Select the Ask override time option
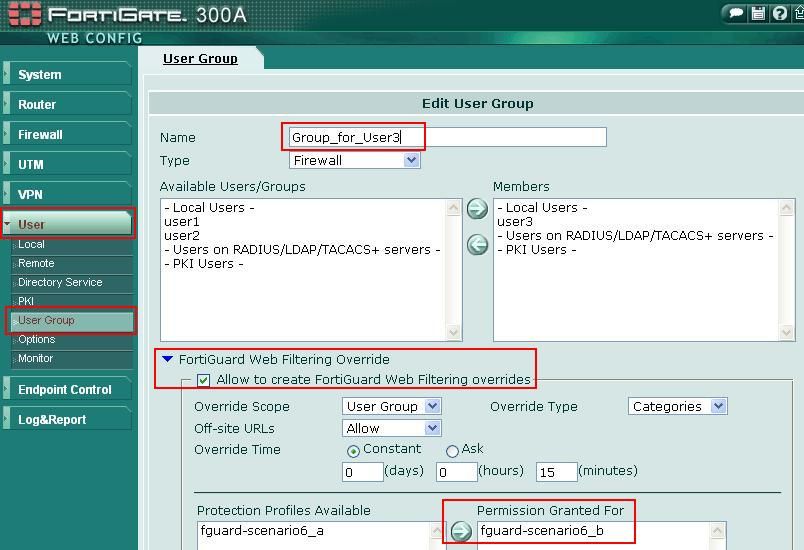This screenshot has width=804, height=550. tap(452, 451)
